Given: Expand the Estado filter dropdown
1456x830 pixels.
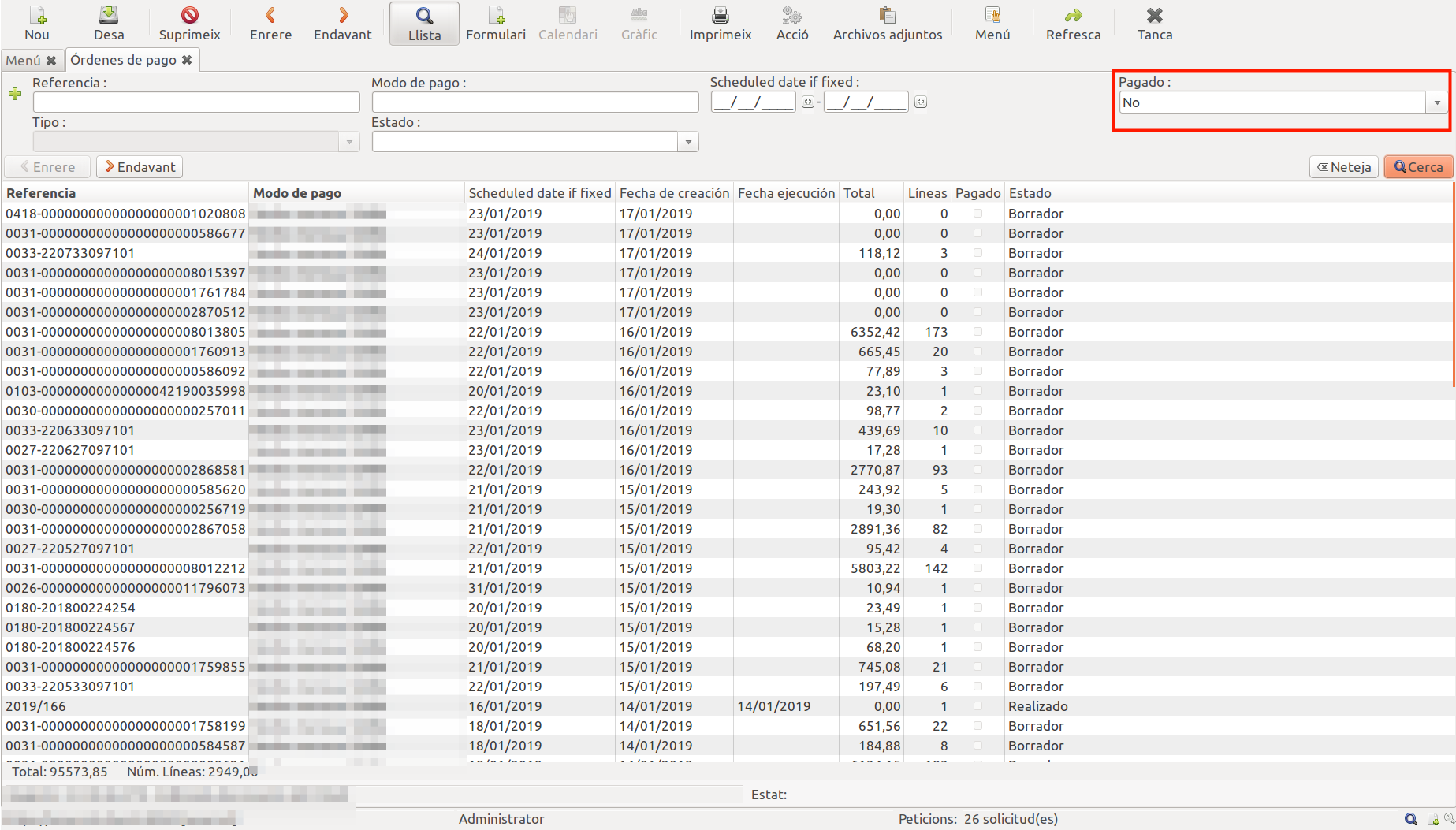Looking at the screenshot, I should [688, 142].
